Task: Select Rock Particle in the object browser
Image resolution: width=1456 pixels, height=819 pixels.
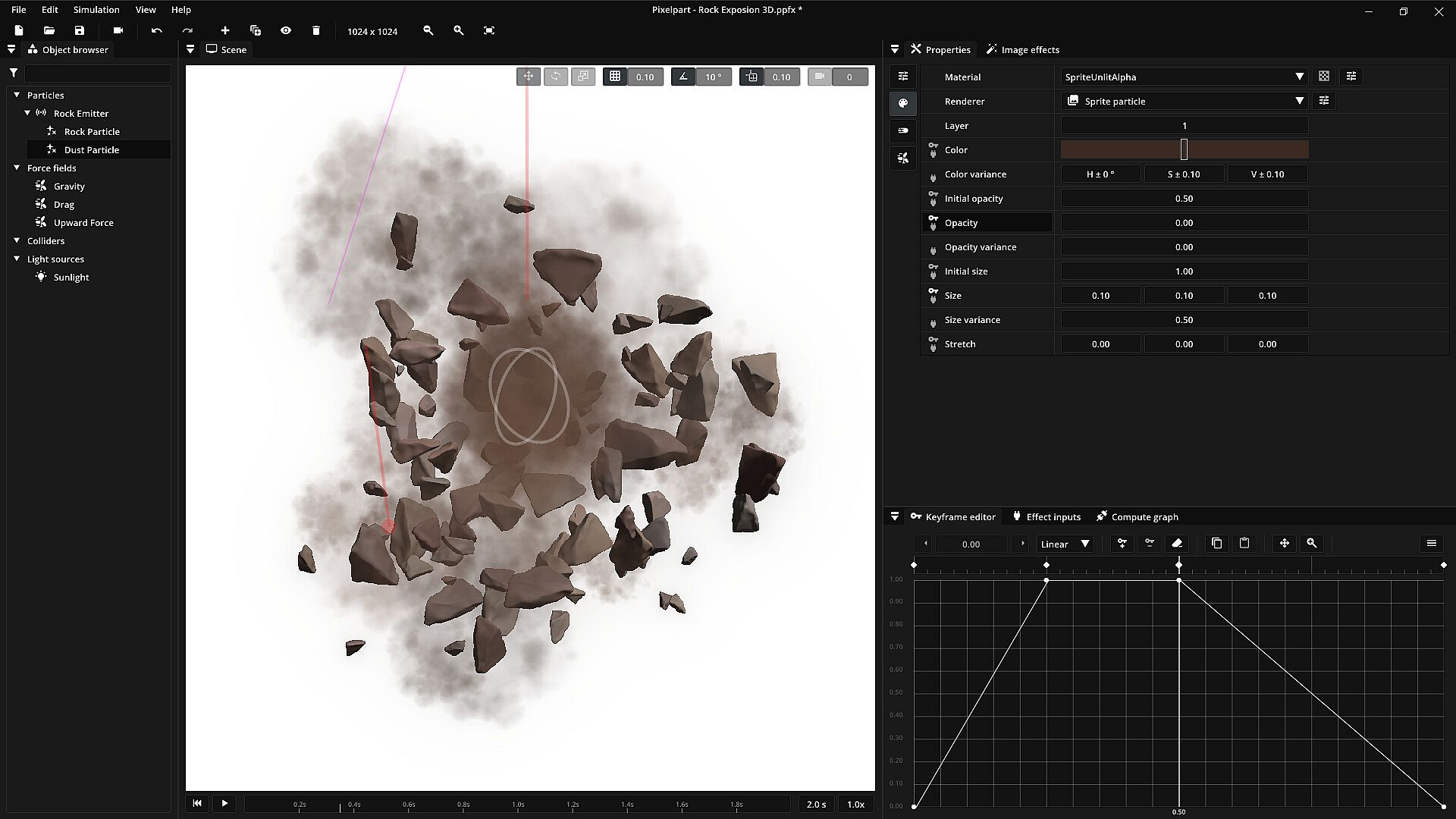Action: point(92,131)
